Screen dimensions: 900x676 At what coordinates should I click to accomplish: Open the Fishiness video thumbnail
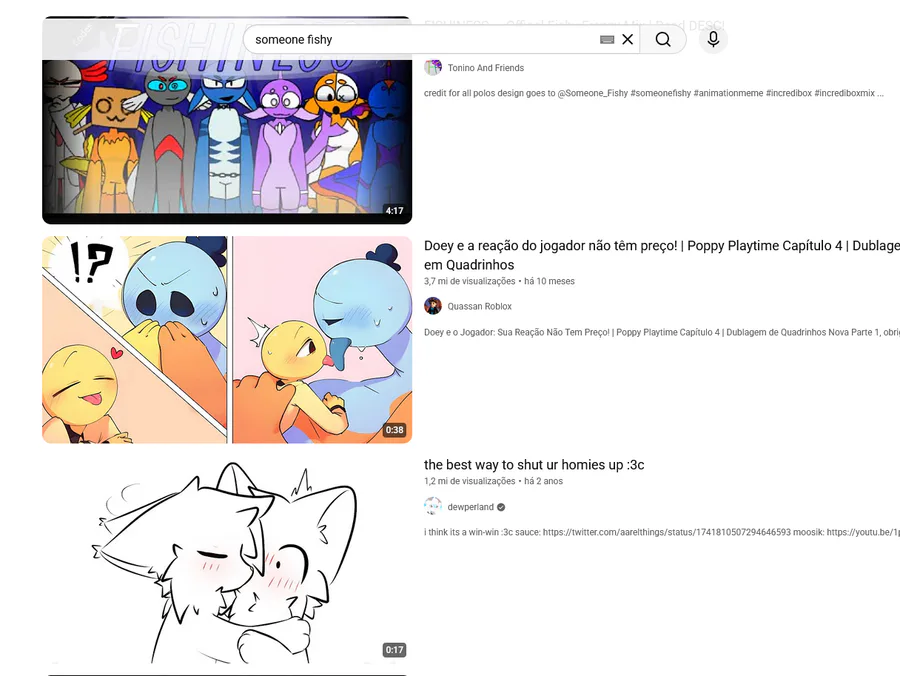pos(227,120)
